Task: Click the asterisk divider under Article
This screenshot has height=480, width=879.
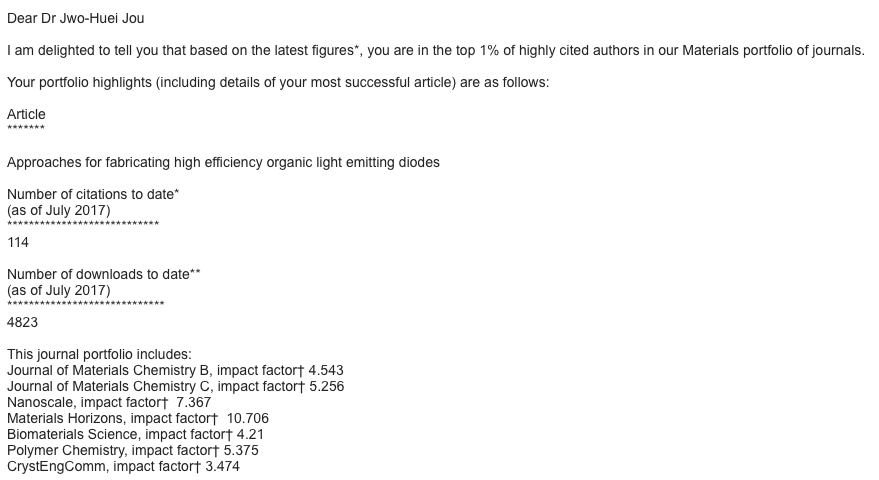Action: (x=26, y=128)
